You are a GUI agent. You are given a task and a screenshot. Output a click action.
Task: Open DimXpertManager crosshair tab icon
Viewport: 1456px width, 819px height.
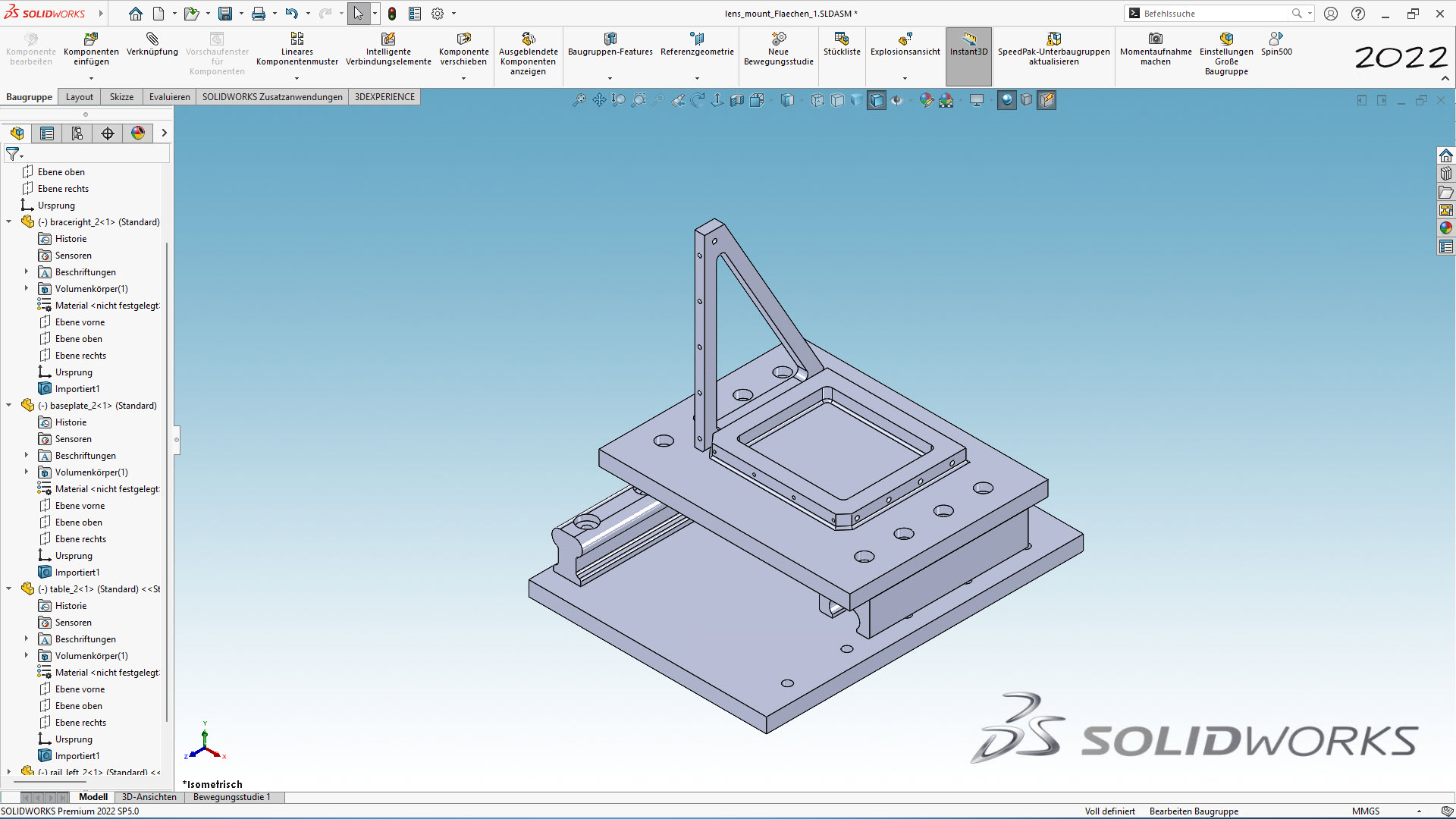tap(108, 133)
